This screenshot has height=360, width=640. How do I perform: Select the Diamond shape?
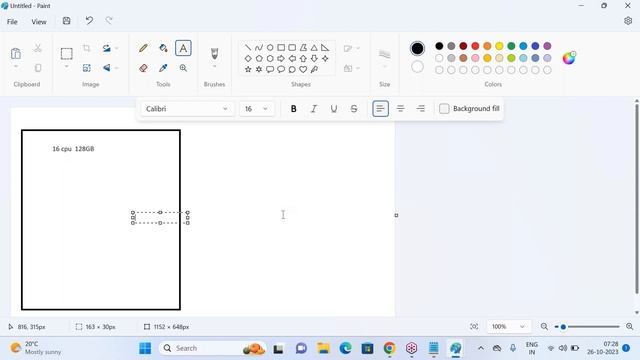tap(248, 58)
